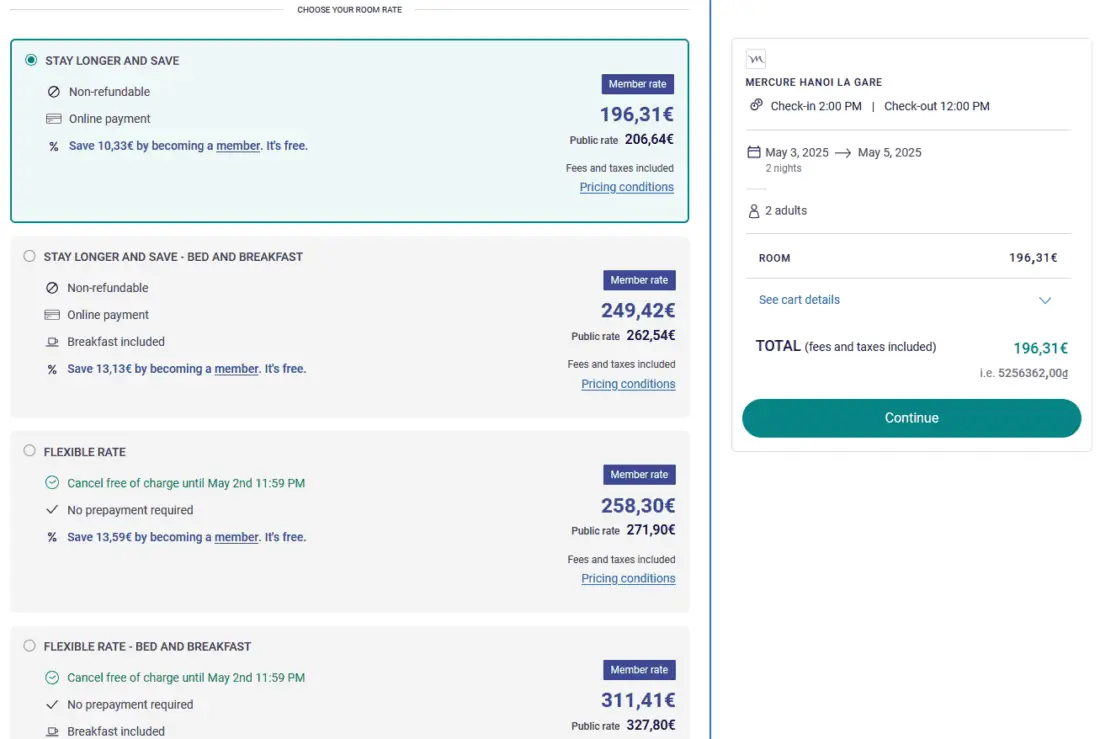Click the Mercure hotel logo icon
This screenshot has height=739, width=1100.
pos(756,59)
